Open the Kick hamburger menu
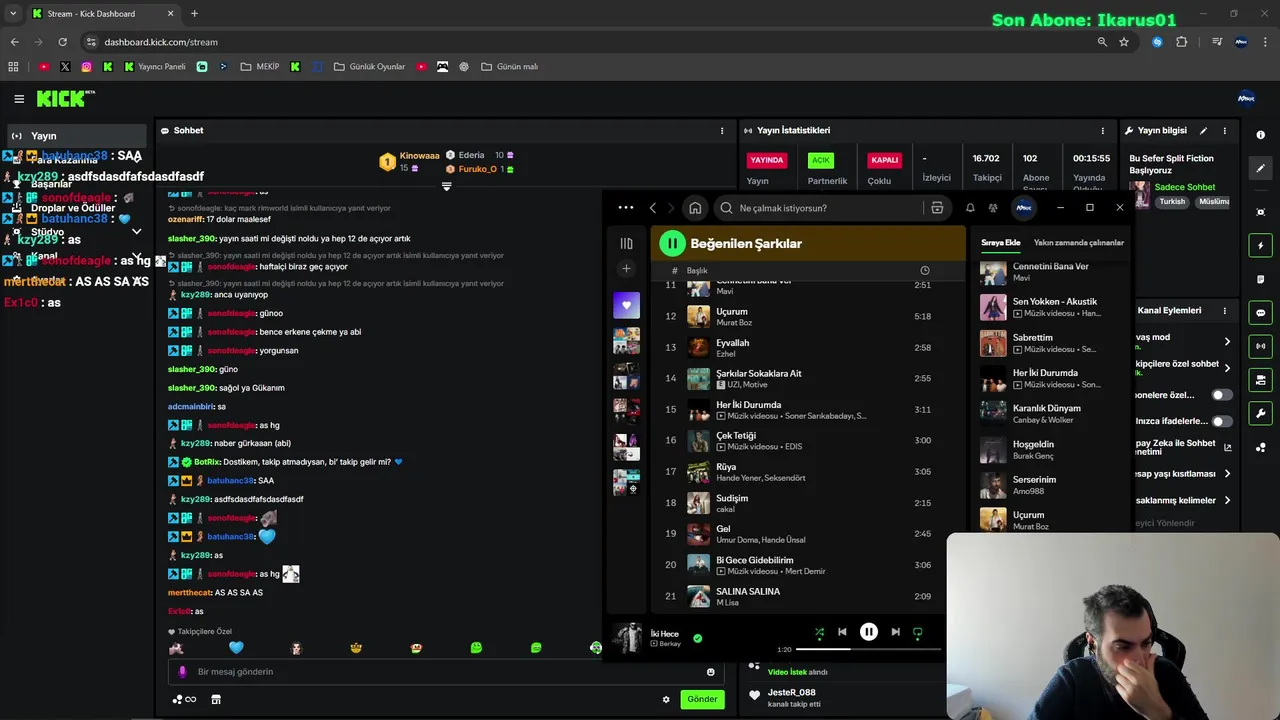This screenshot has height=720, width=1280. click(19, 98)
